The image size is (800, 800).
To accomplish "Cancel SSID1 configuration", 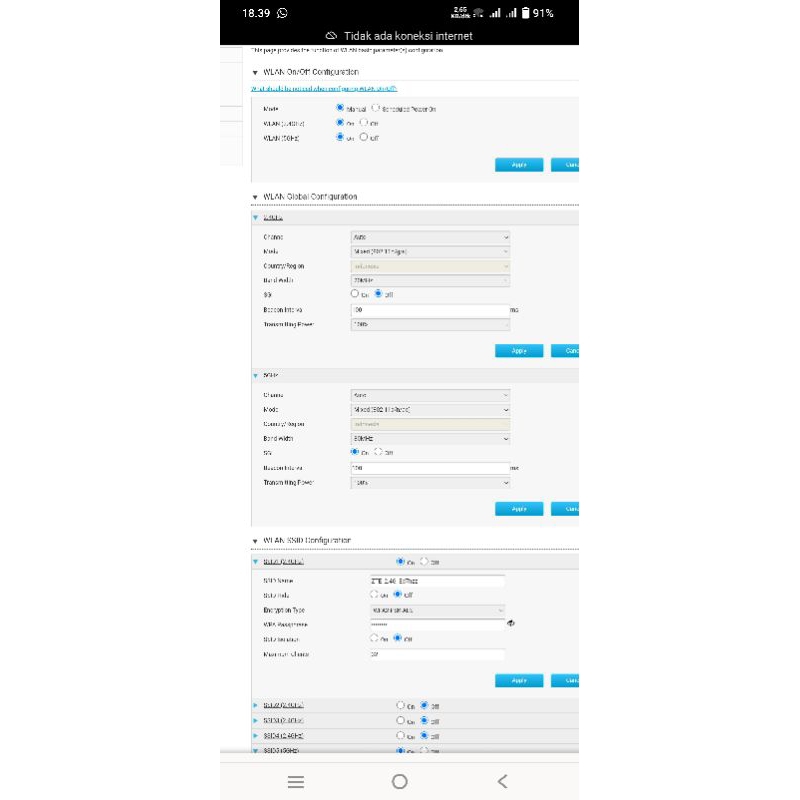I will 565,681.
